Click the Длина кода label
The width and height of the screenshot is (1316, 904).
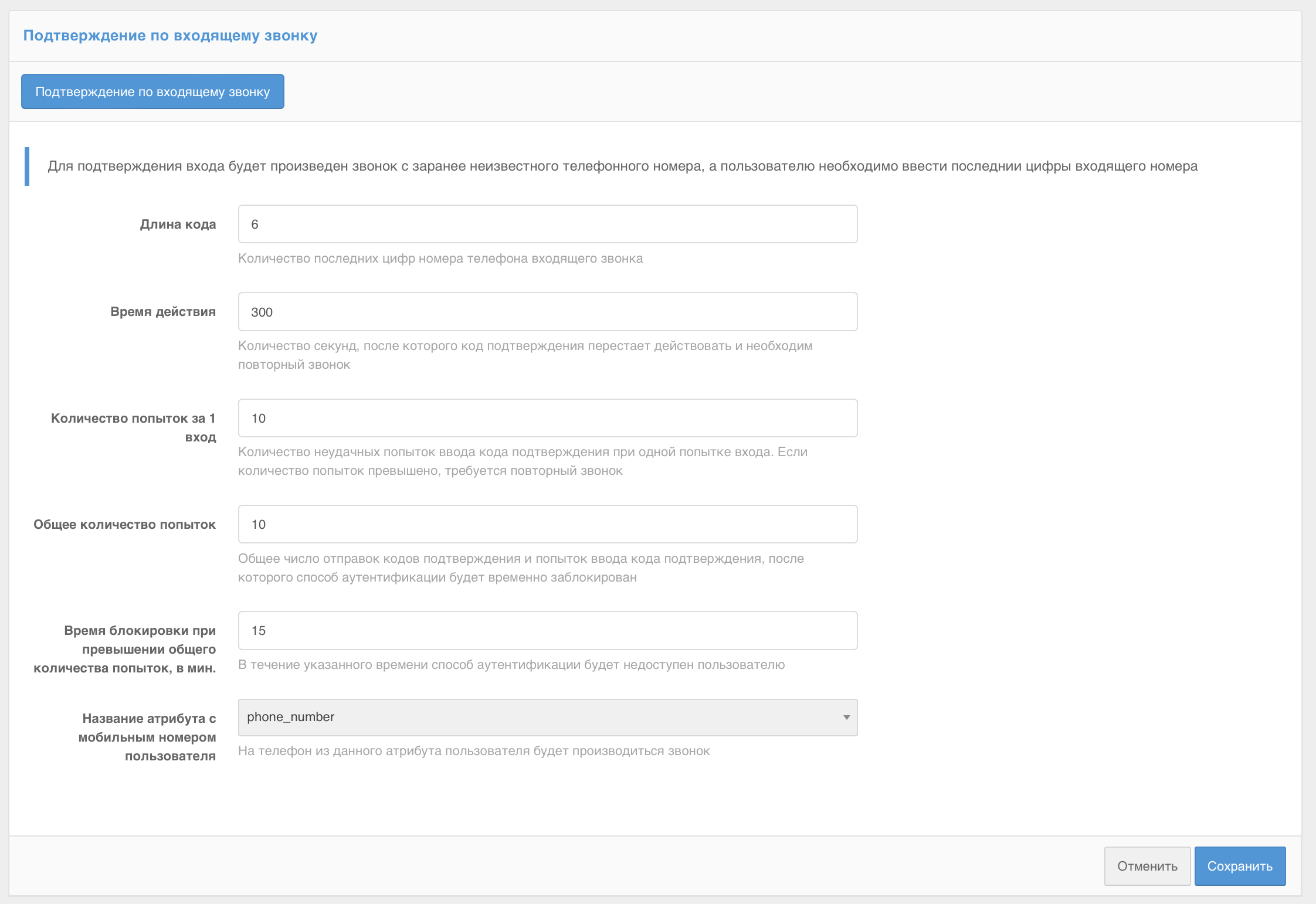(178, 224)
